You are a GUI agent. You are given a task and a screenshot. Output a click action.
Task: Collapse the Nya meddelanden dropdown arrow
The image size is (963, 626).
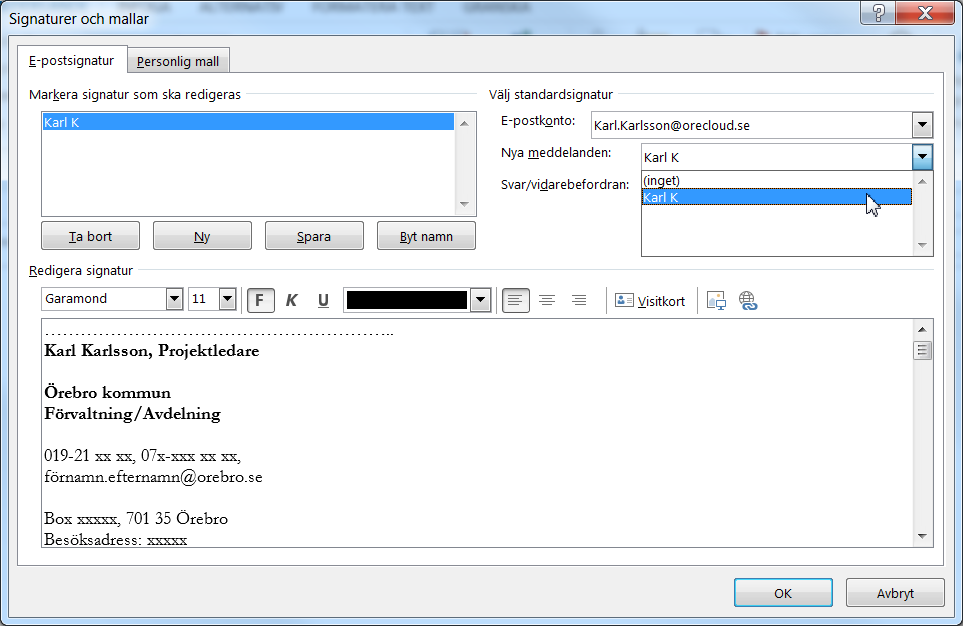[x=922, y=157]
